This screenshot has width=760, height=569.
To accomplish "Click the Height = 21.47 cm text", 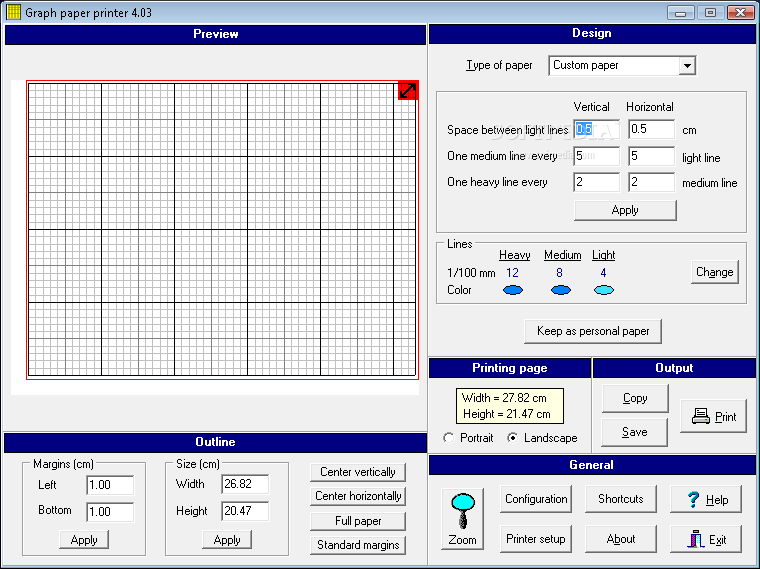I will click(507, 414).
